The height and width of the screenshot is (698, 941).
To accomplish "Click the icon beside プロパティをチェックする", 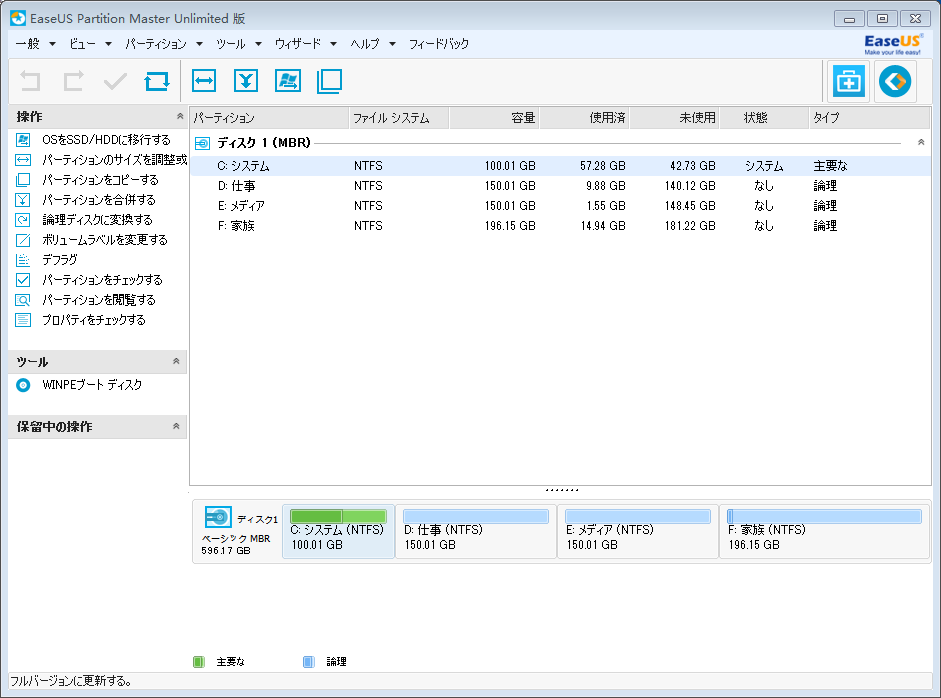I will [23, 320].
